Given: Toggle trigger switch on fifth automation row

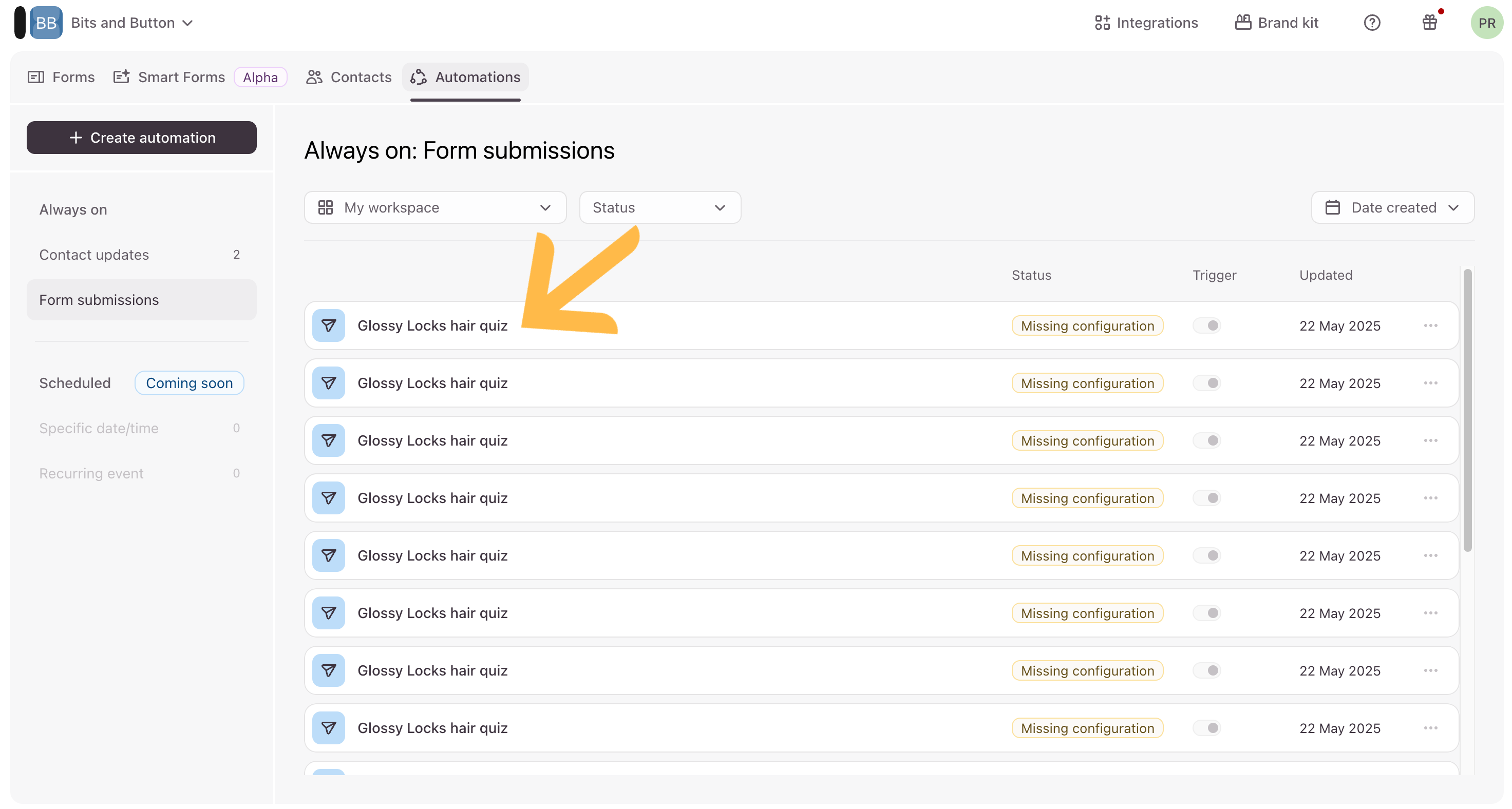Looking at the screenshot, I should 1207,555.
